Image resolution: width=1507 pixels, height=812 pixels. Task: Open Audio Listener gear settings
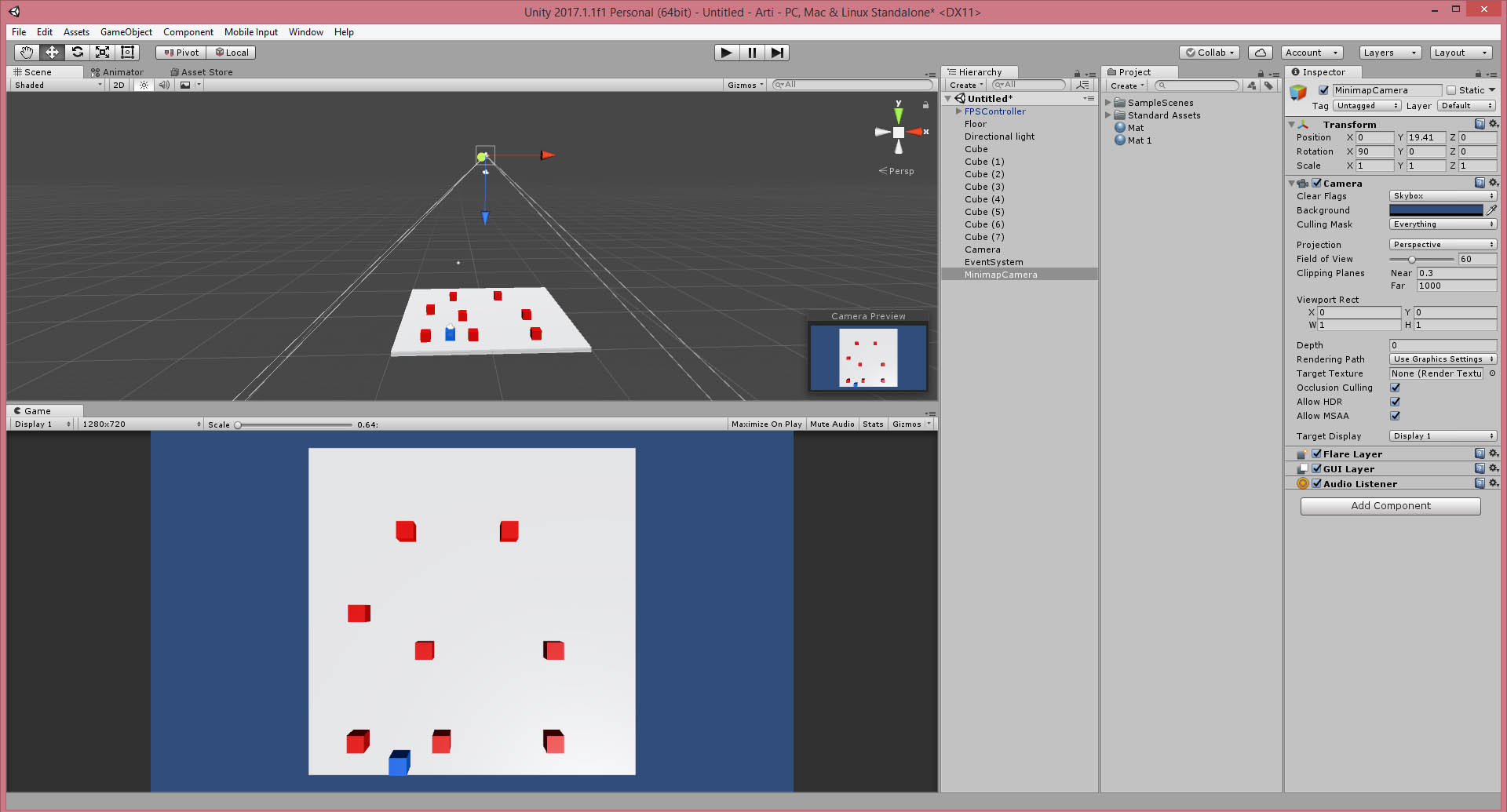(1494, 483)
